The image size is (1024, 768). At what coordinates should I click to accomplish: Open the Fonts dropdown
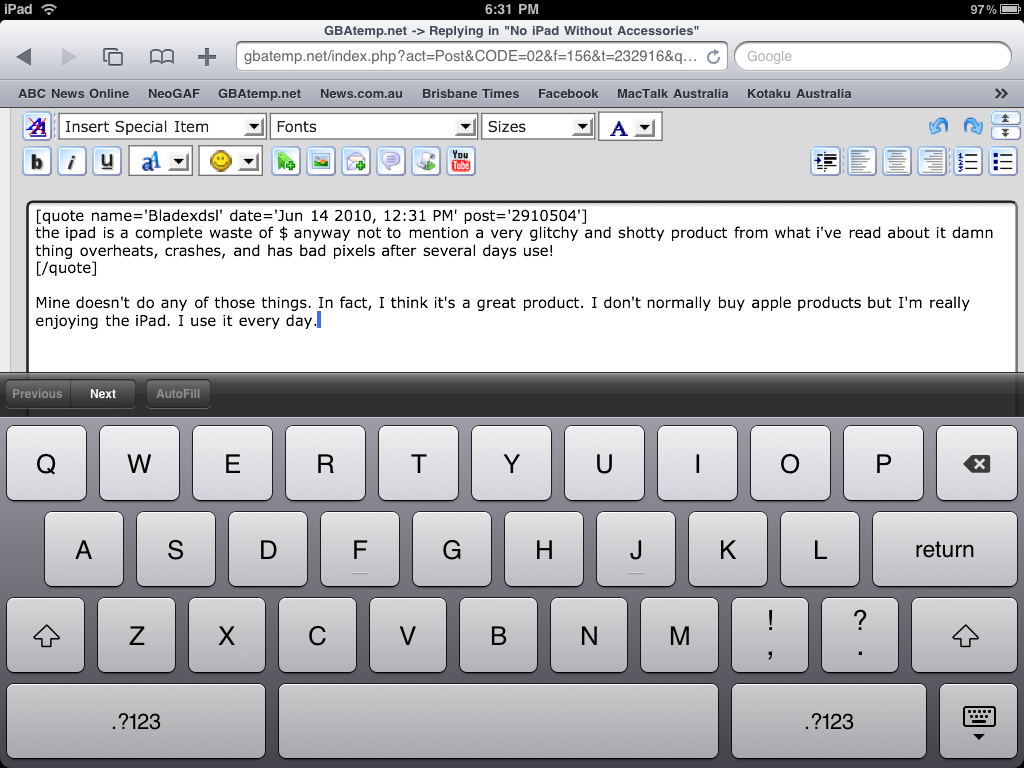tap(373, 127)
